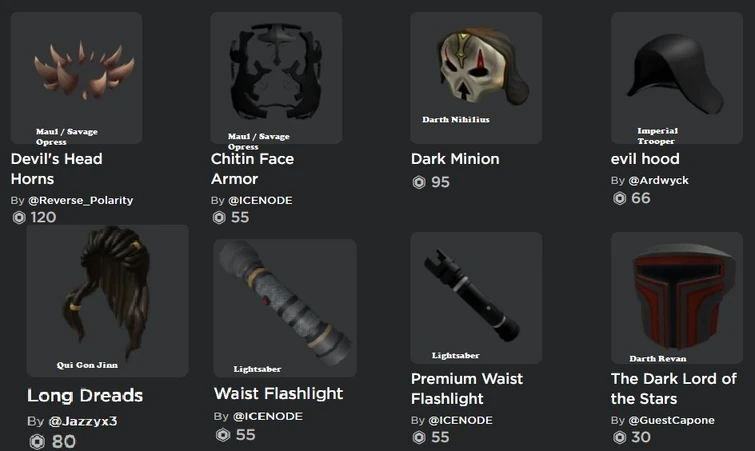Visit creator @Reverse_Polarity profile link

point(80,200)
